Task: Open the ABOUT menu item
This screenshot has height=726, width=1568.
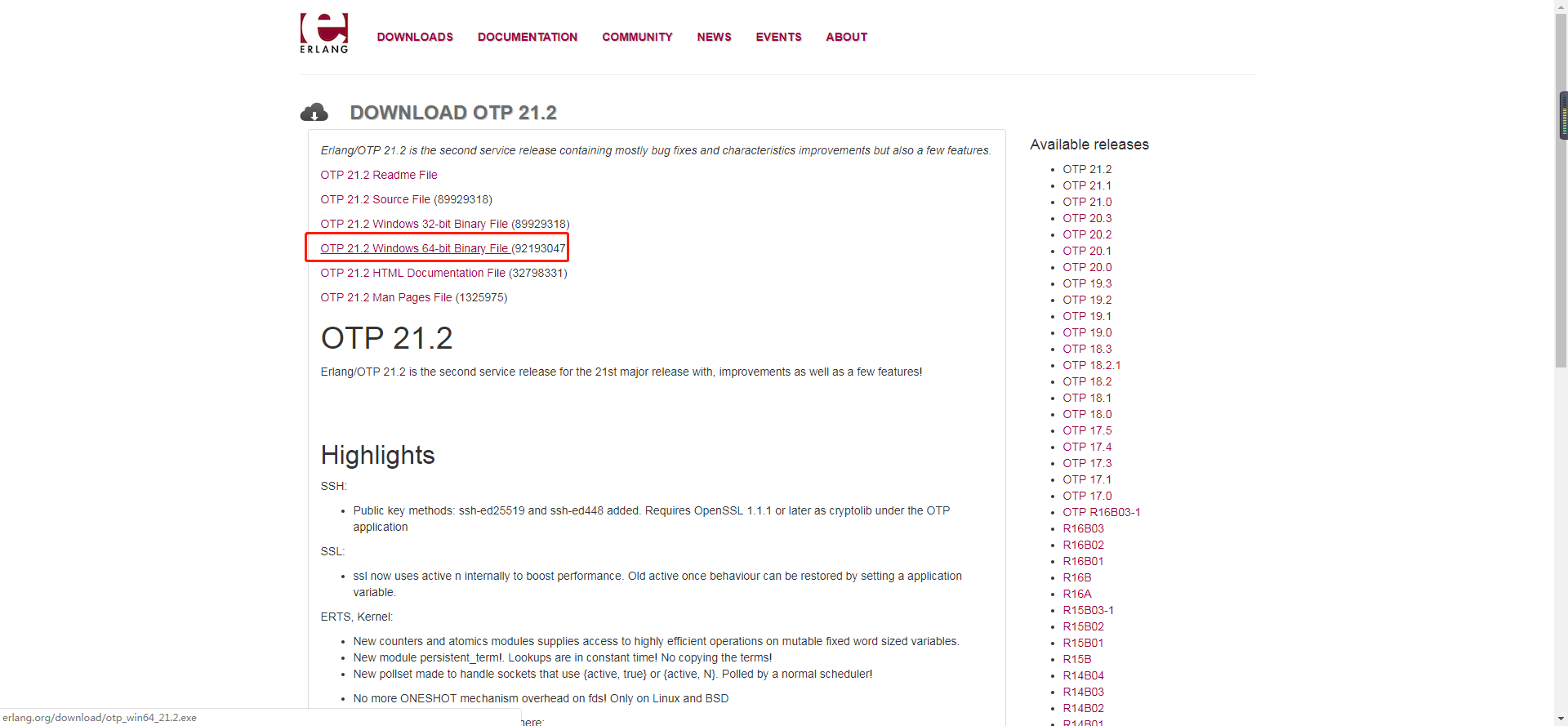Action: [846, 37]
